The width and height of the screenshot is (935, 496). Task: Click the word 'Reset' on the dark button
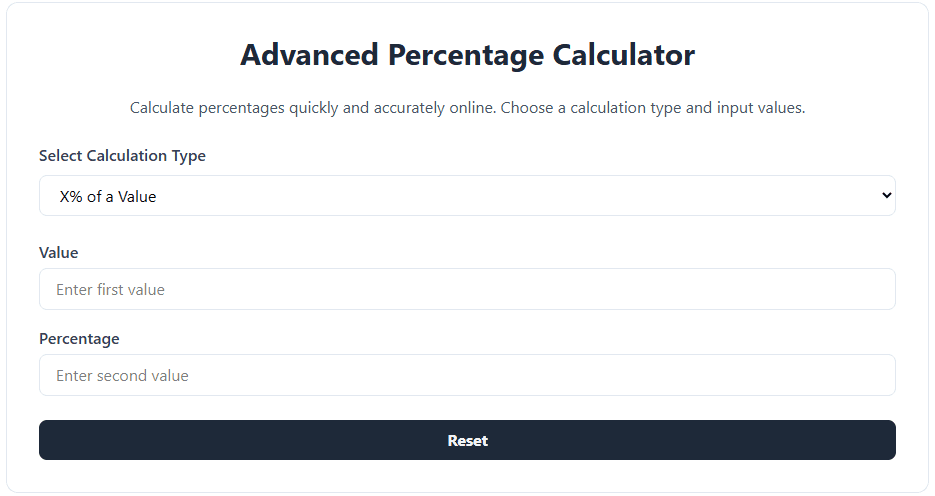pyautogui.click(x=467, y=440)
